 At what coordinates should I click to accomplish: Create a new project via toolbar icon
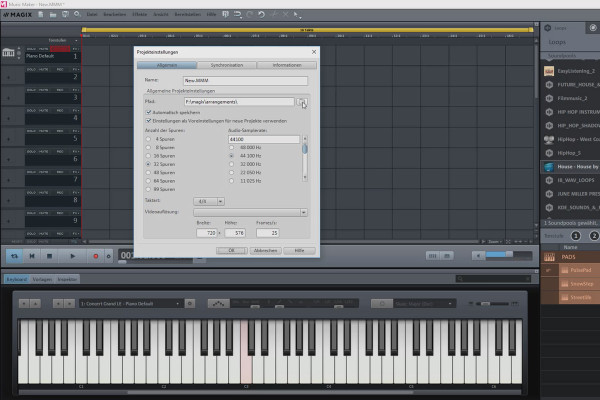41,15
